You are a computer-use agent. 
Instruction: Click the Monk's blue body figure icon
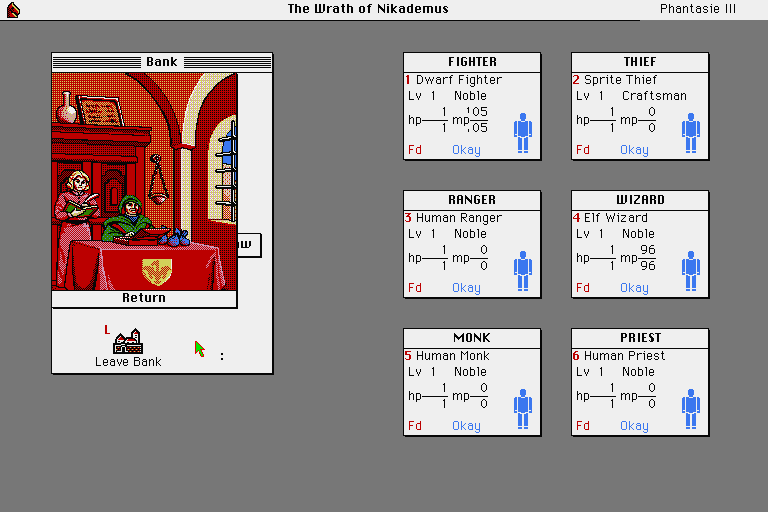(x=523, y=409)
